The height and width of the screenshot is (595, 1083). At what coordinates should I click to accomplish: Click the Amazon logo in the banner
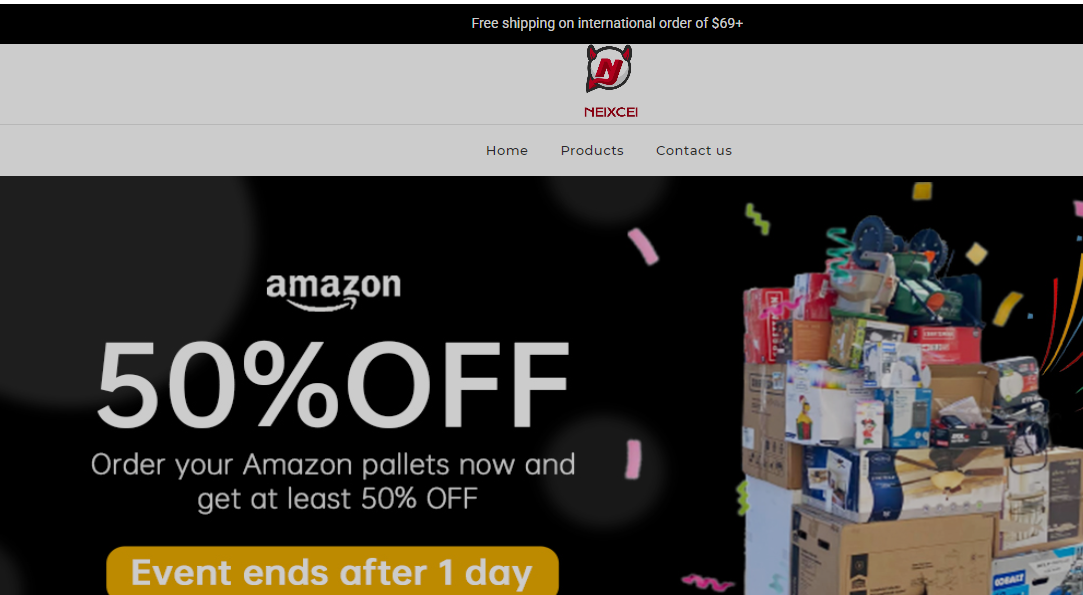tap(334, 292)
